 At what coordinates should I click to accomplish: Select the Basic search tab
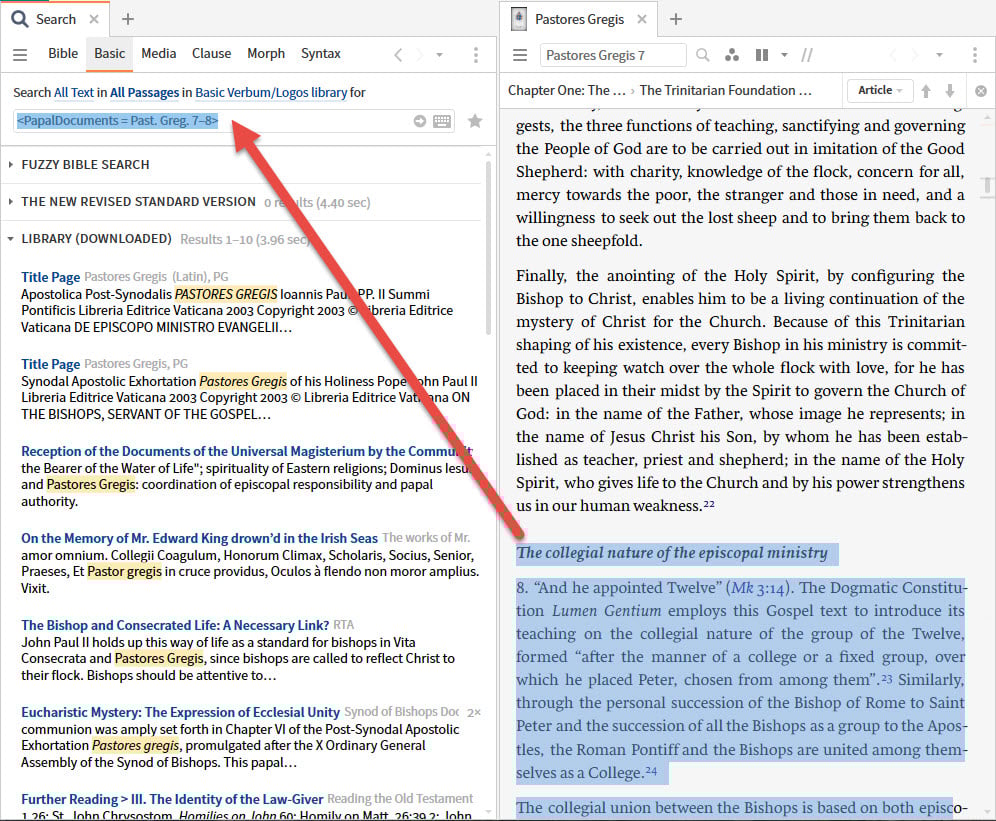109,53
